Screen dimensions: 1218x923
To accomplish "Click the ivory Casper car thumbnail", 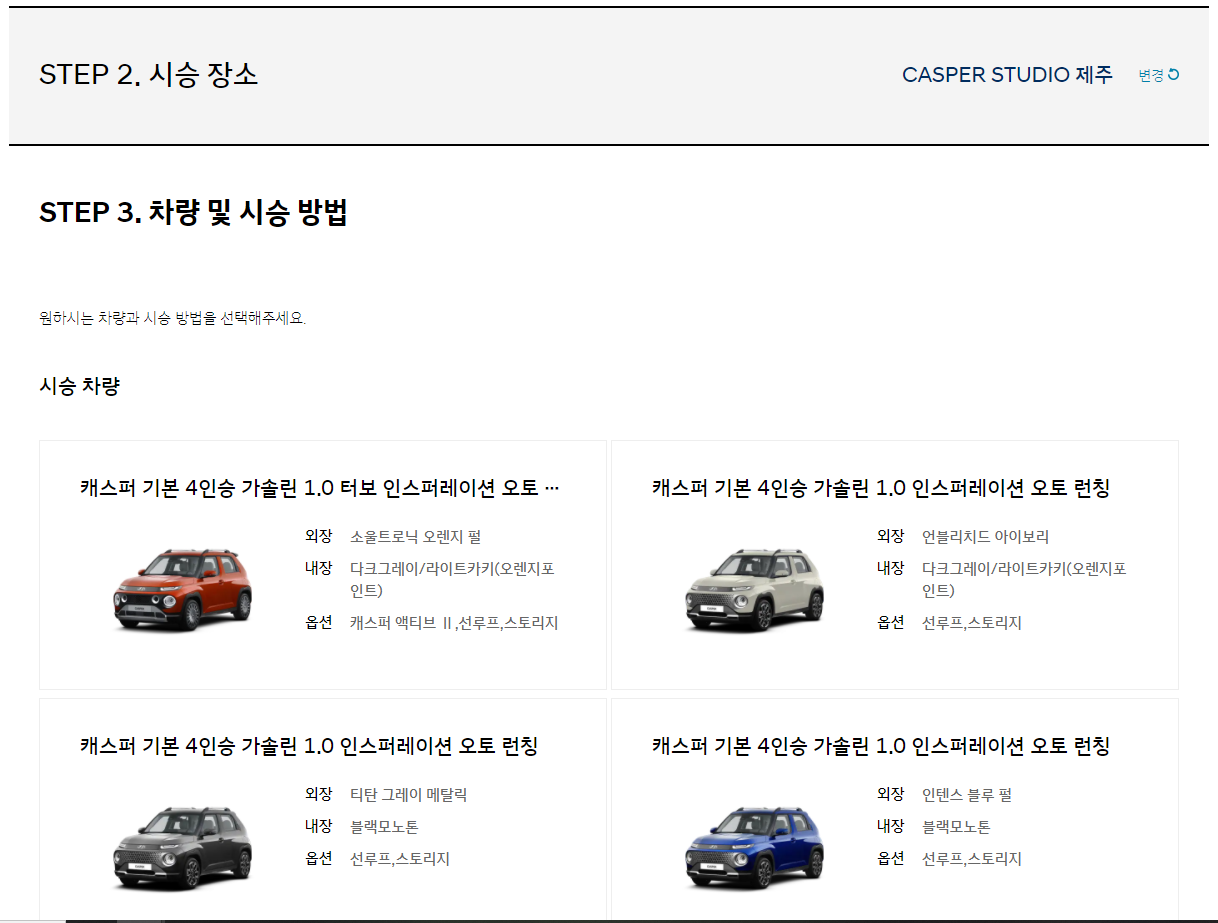I will coord(754,589).
